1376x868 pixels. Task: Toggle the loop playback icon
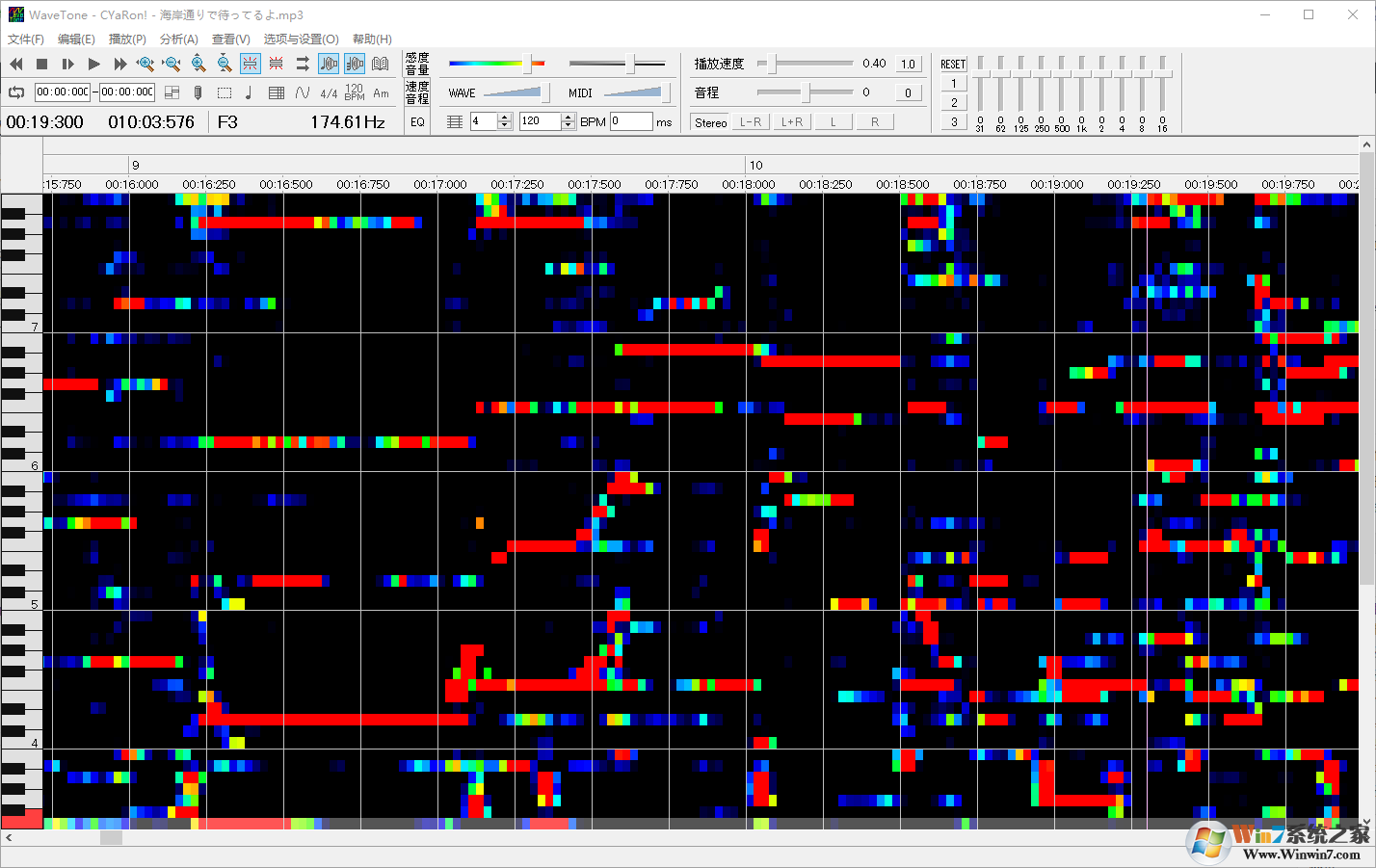16,92
